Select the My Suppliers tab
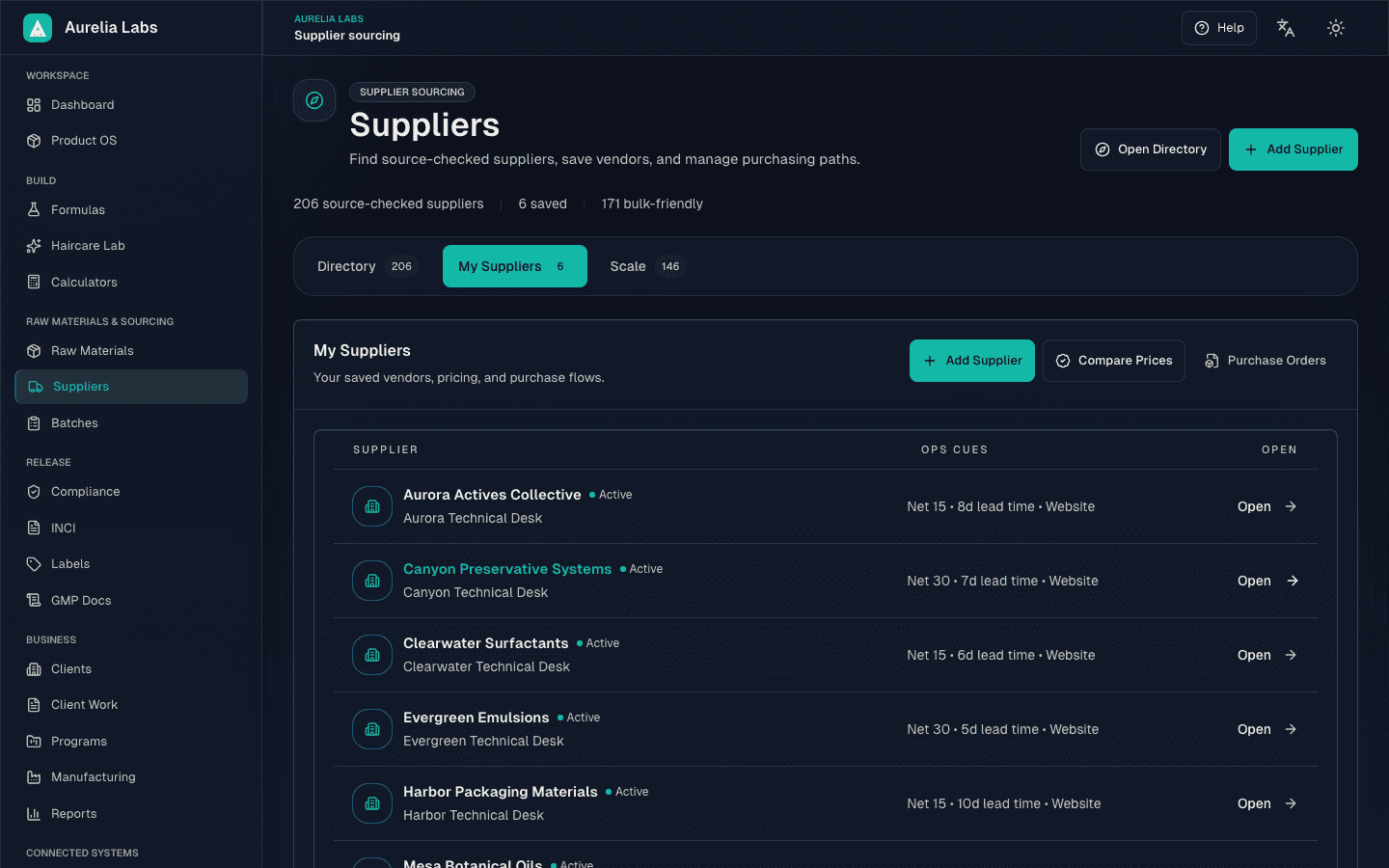Image resolution: width=1389 pixels, height=868 pixels. pyautogui.click(x=515, y=266)
